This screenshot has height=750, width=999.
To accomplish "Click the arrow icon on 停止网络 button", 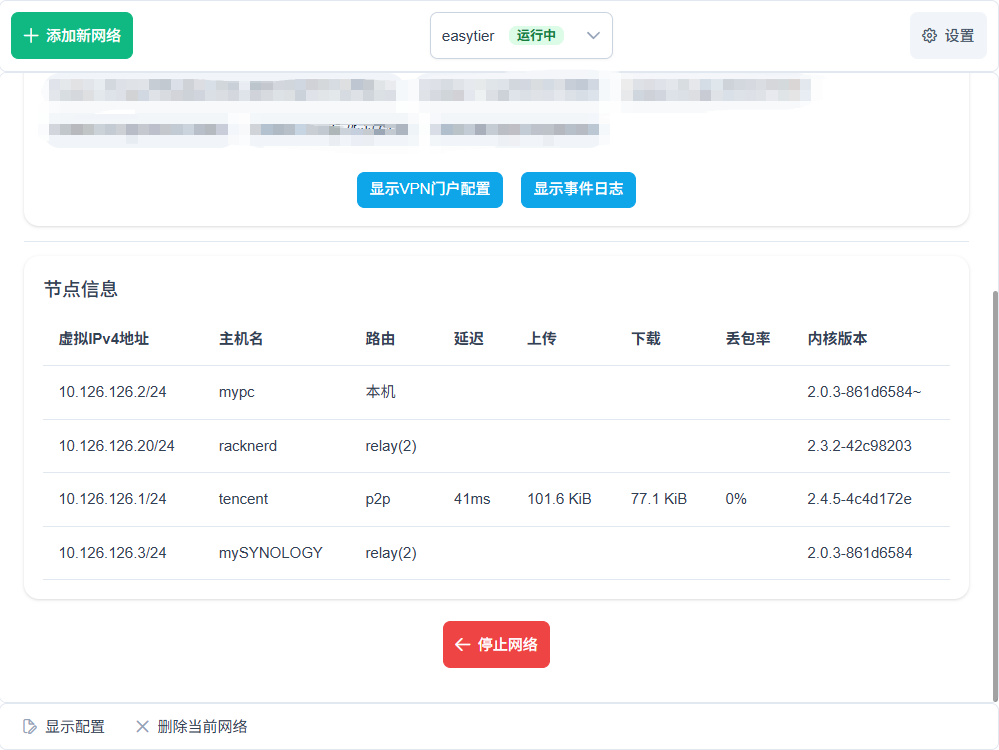I will tap(462, 645).
